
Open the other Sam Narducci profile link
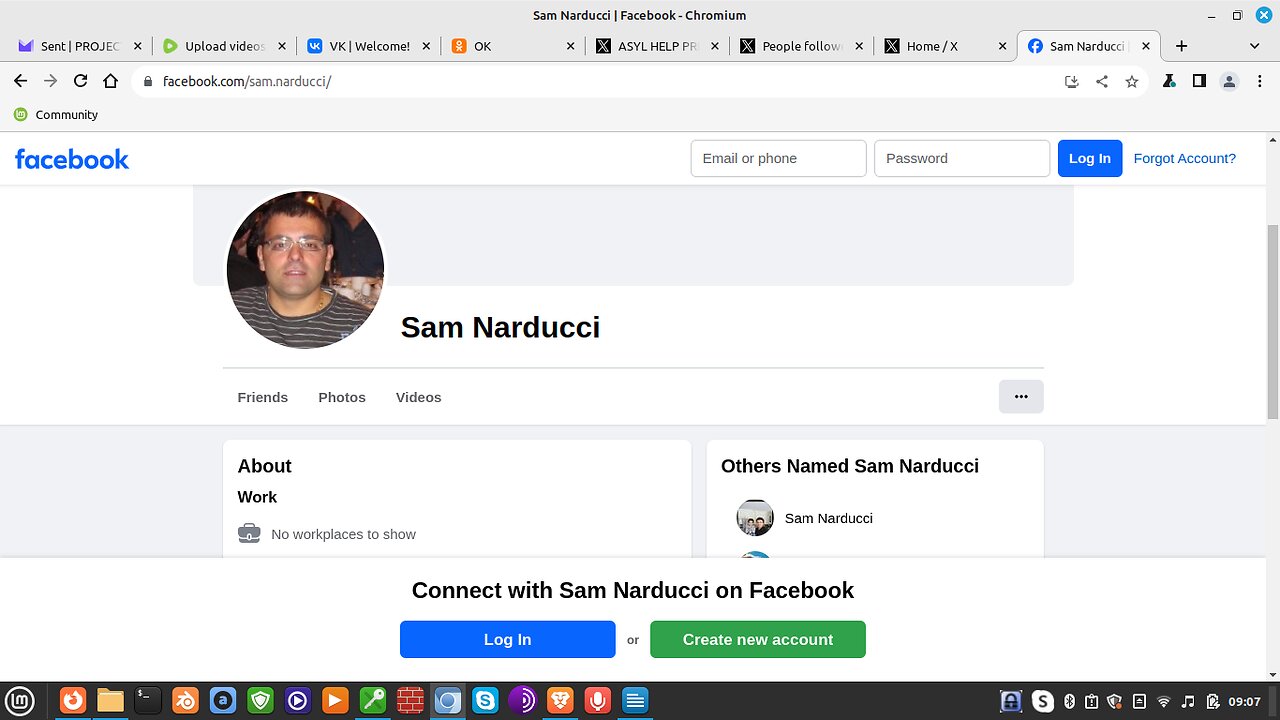click(829, 518)
